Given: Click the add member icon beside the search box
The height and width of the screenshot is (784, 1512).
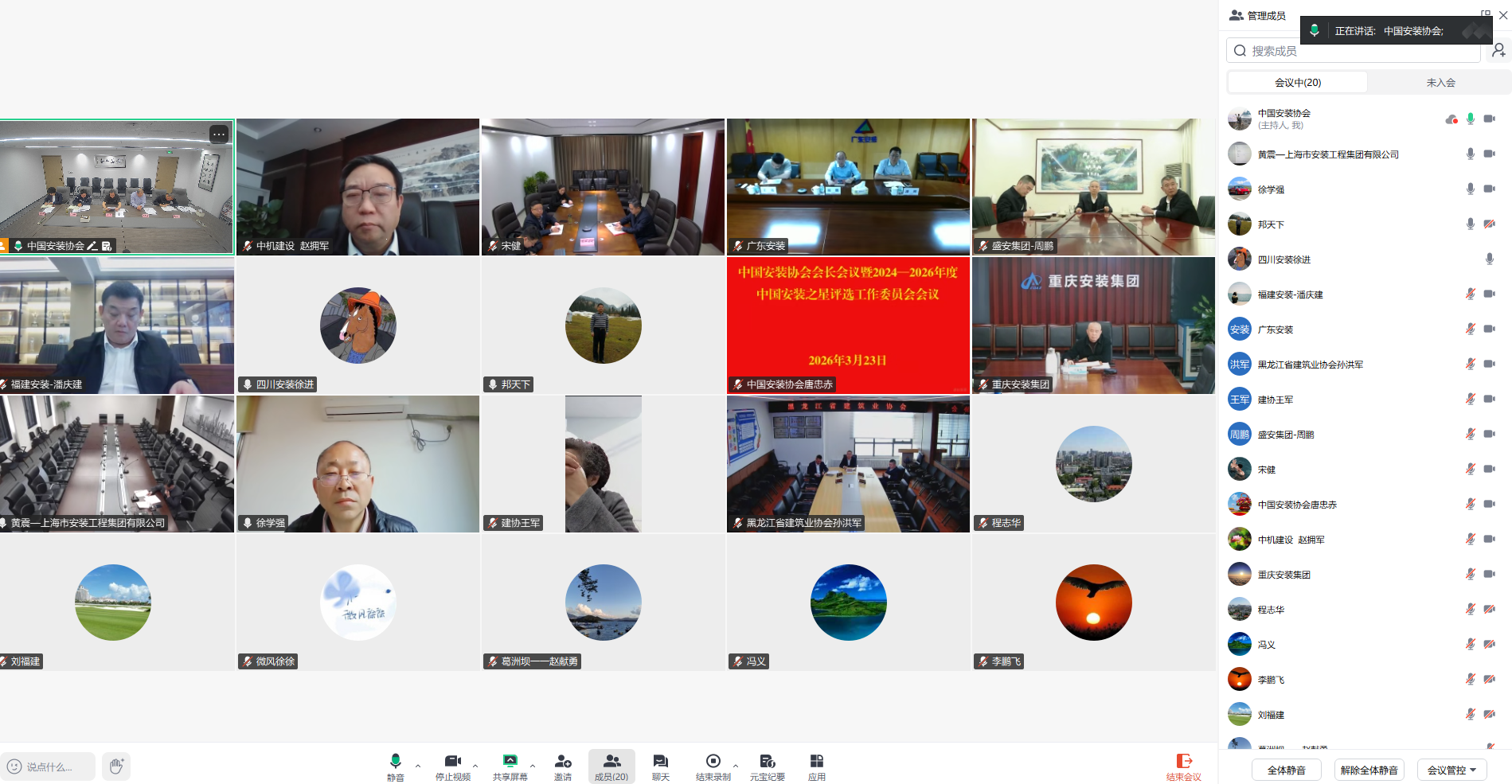Looking at the screenshot, I should coord(1500,49).
